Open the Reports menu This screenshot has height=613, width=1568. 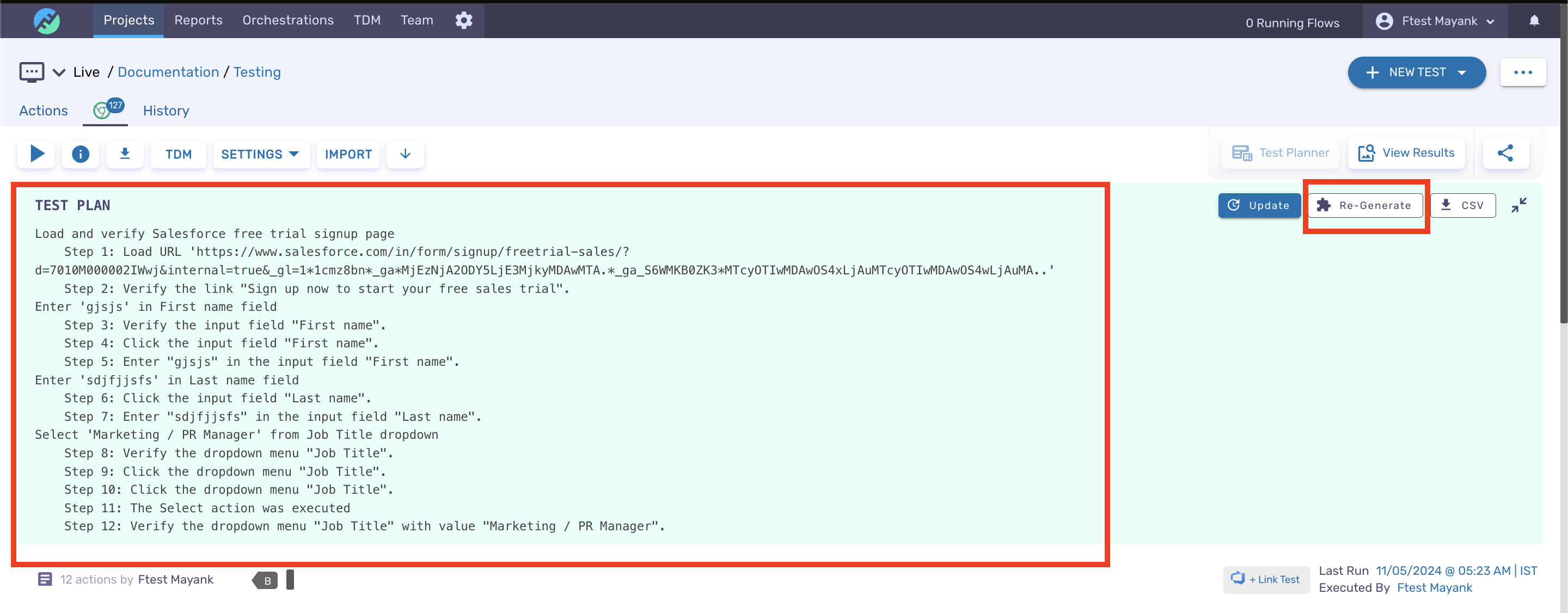click(x=198, y=20)
